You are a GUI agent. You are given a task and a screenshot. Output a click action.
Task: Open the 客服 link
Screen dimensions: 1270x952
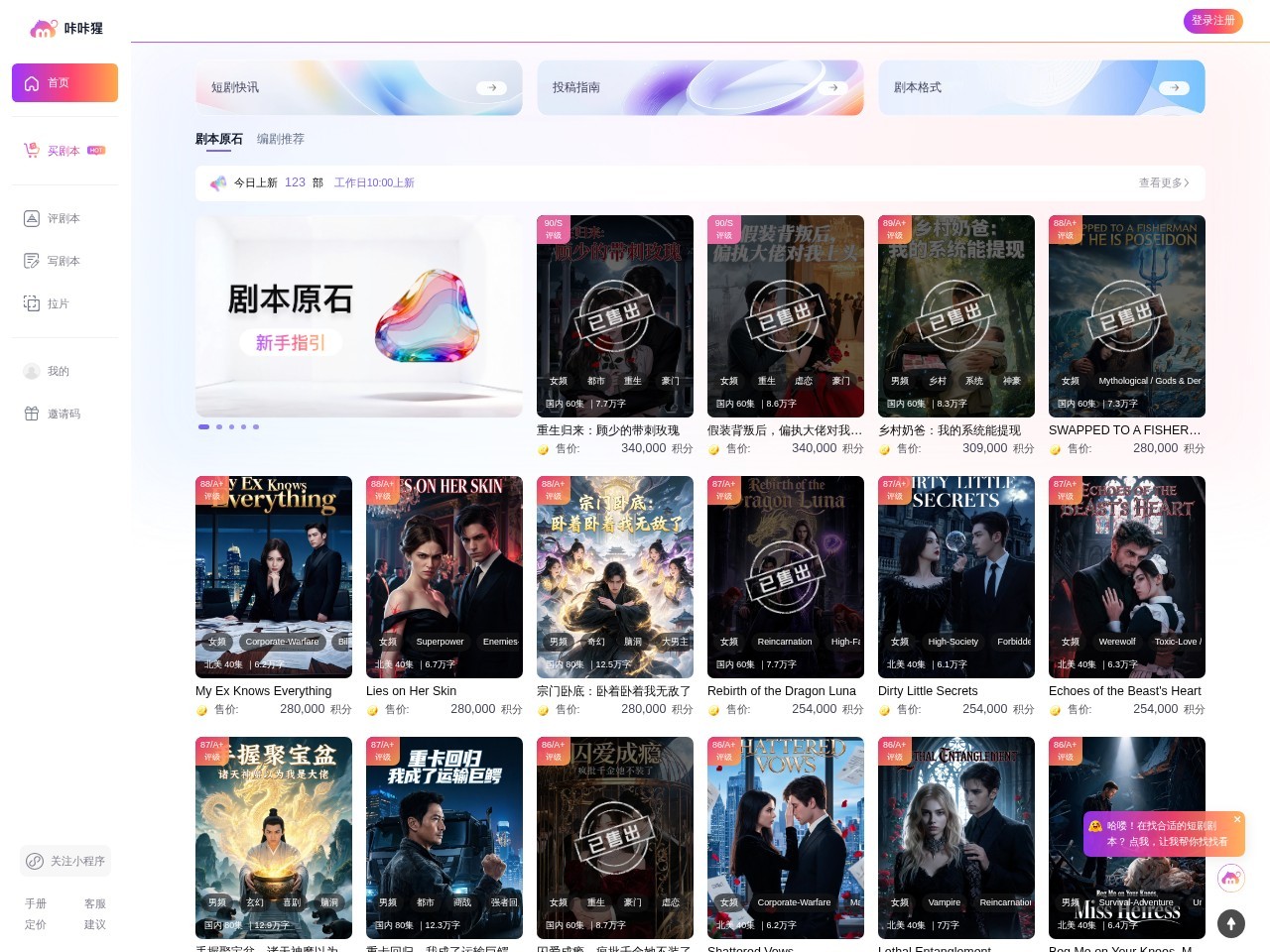pos(95,903)
